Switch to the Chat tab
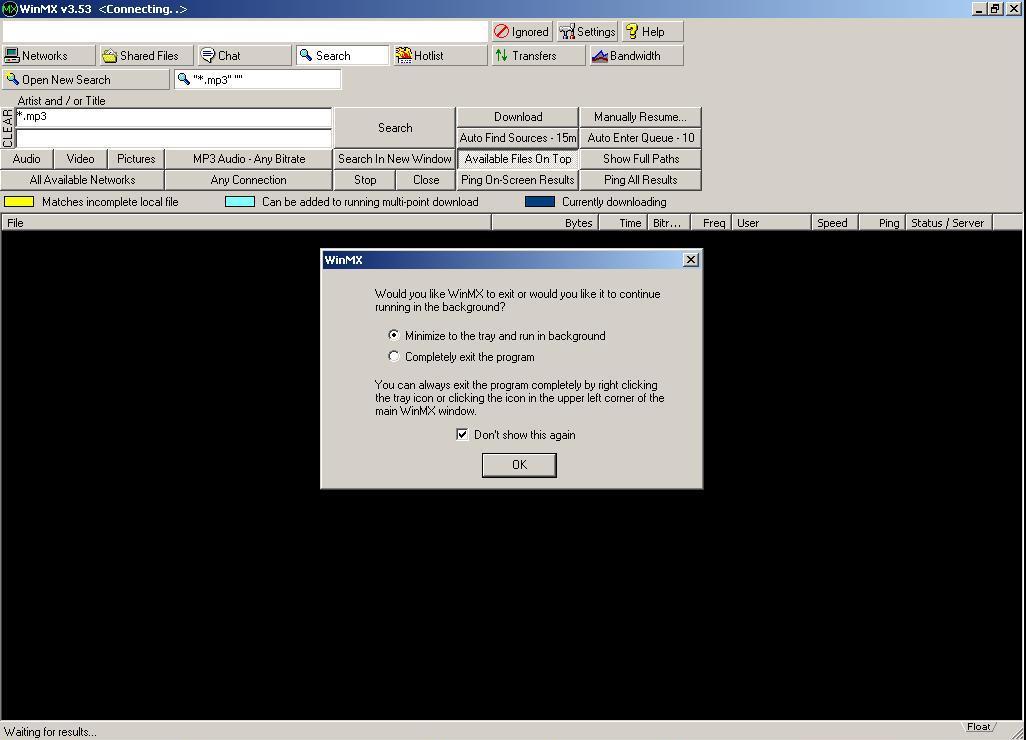This screenshot has height=740, width=1026. (245, 56)
